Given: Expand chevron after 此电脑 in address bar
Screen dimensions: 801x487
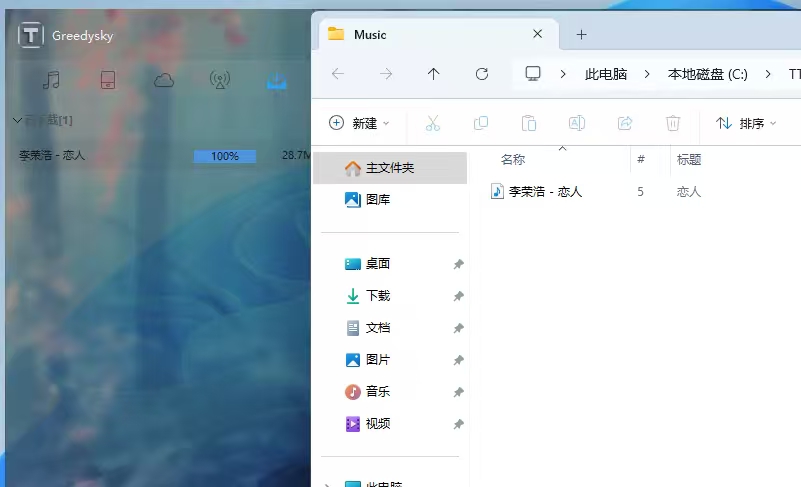Looking at the screenshot, I should (647, 74).
